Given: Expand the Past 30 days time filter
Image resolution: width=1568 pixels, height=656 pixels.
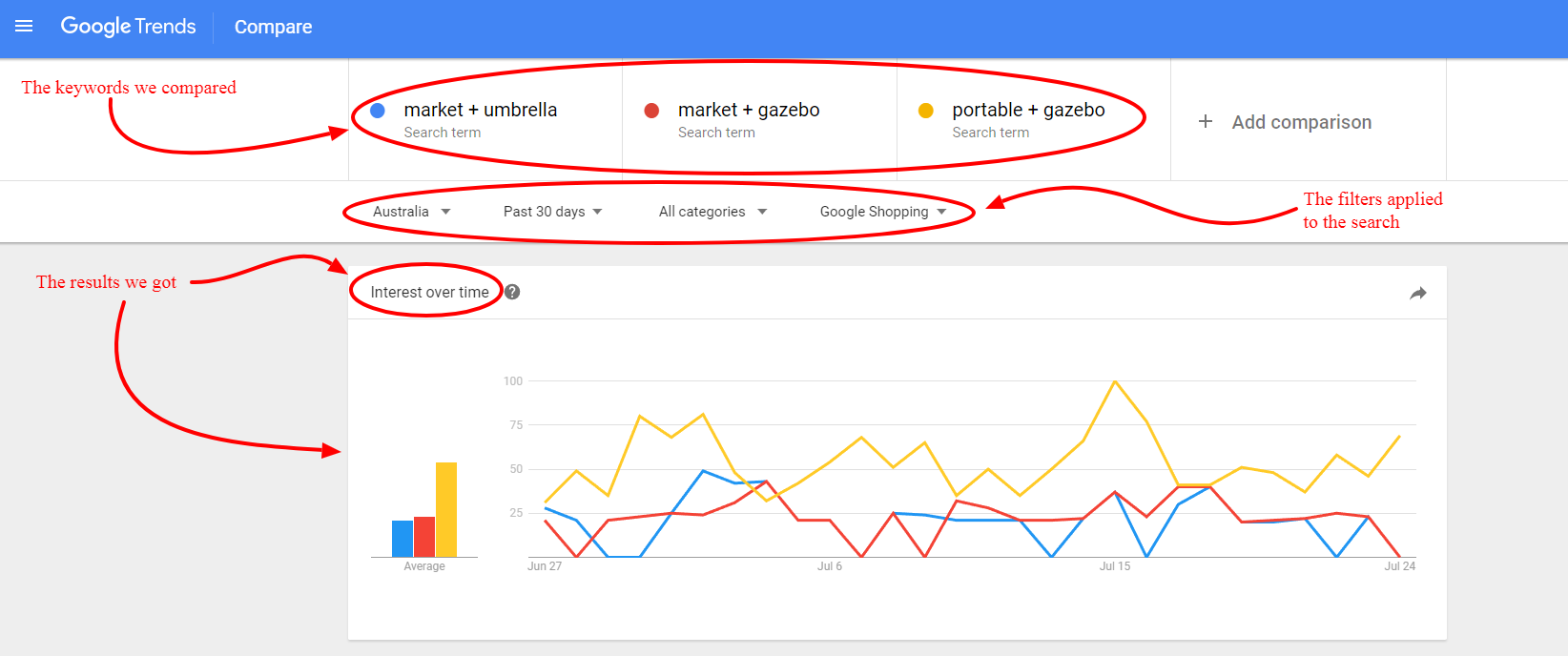Looking at the screenshot, I should tap(553, 212).
